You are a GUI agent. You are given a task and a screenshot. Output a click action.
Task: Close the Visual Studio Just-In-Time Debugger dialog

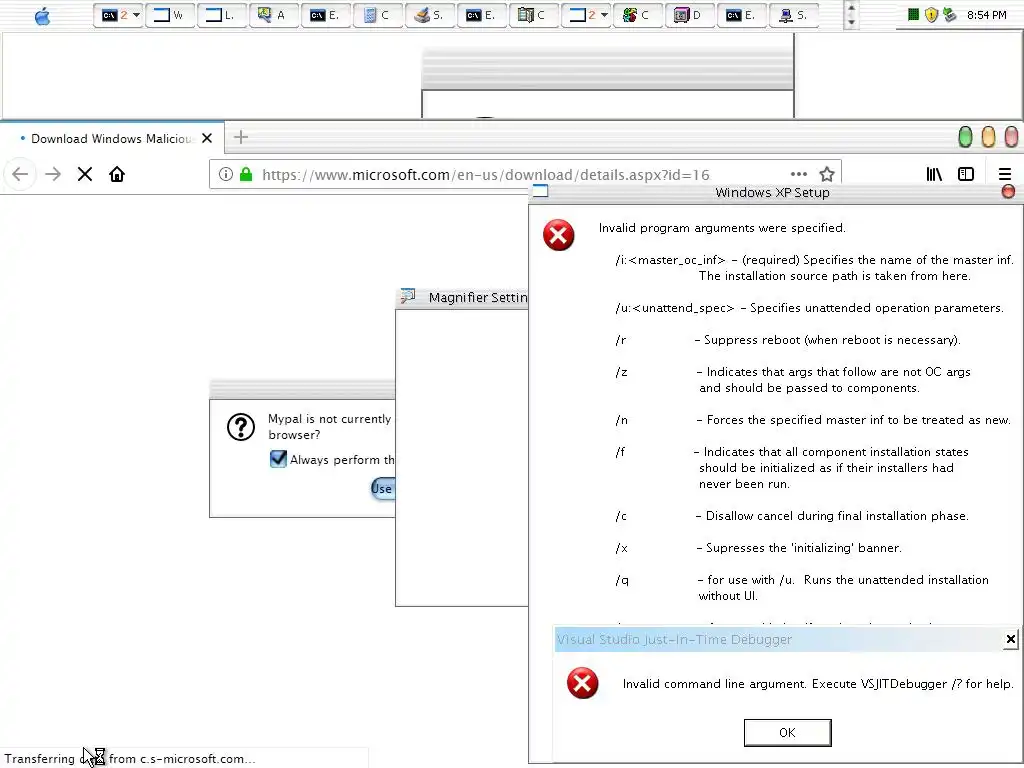pyautogui.click(x=1010, y=639)
